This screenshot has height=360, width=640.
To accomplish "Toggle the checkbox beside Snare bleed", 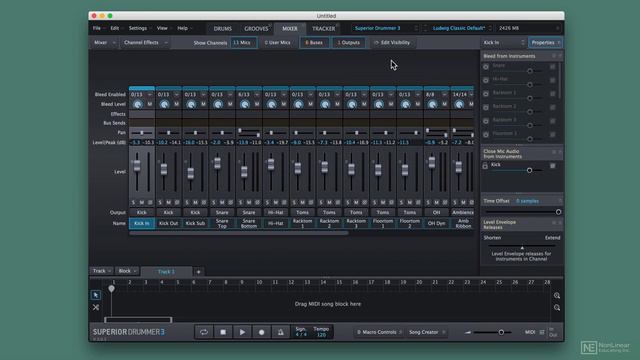I will (552, 67).
